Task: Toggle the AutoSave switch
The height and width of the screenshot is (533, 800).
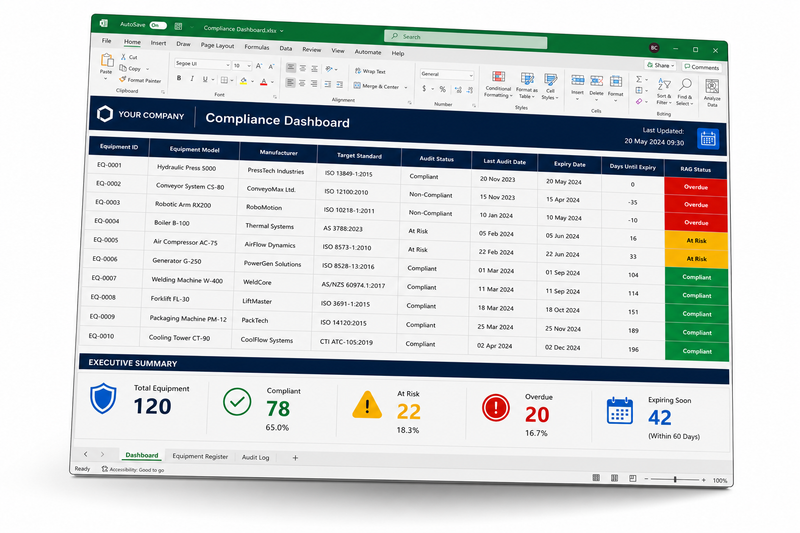Action: (158, 25)
